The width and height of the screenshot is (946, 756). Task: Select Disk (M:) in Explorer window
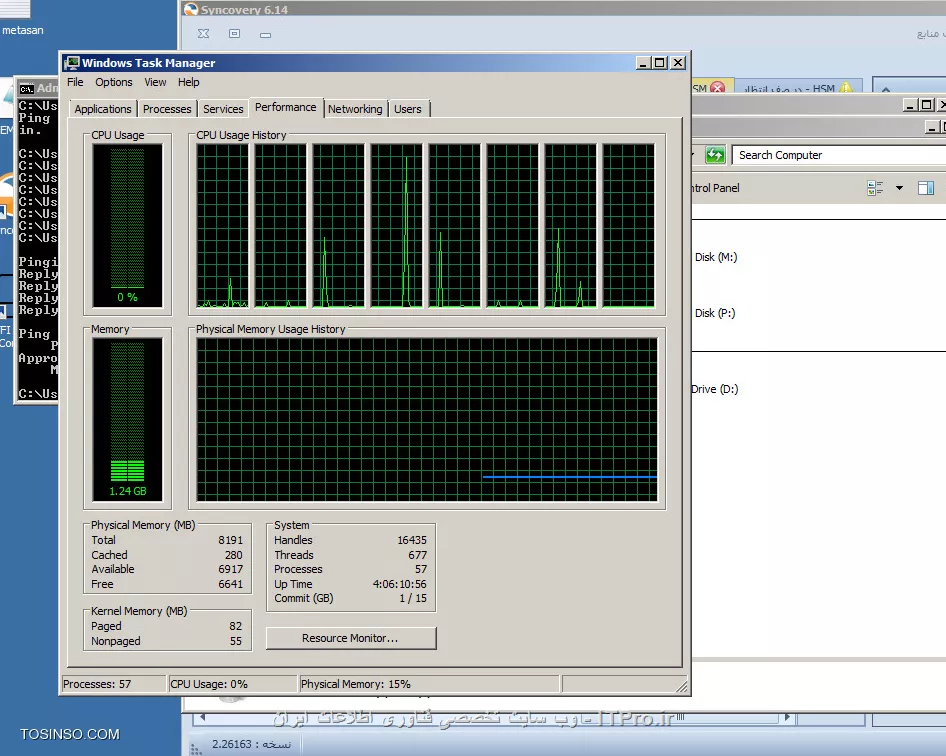tap(716, 257)
